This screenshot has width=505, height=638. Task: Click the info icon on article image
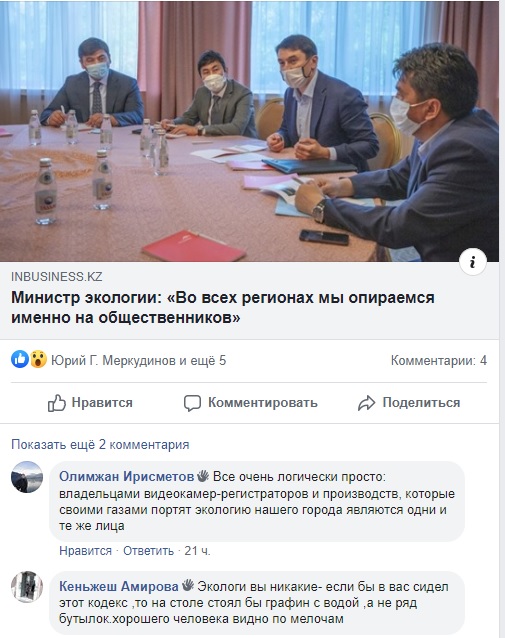(472, 262)
